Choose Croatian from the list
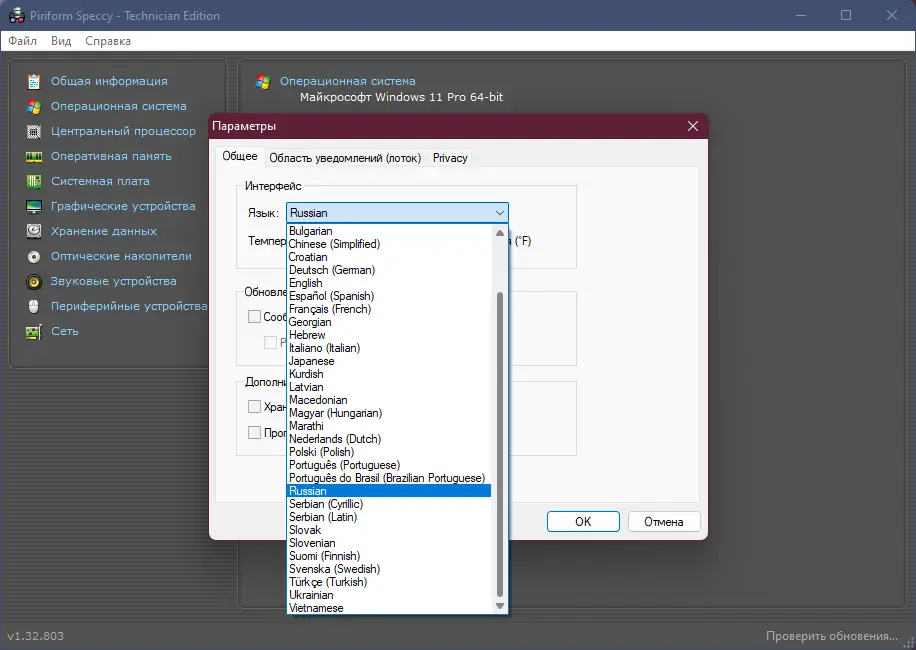Viewport: 916px width, 650px height. click(x=390, y=257)
